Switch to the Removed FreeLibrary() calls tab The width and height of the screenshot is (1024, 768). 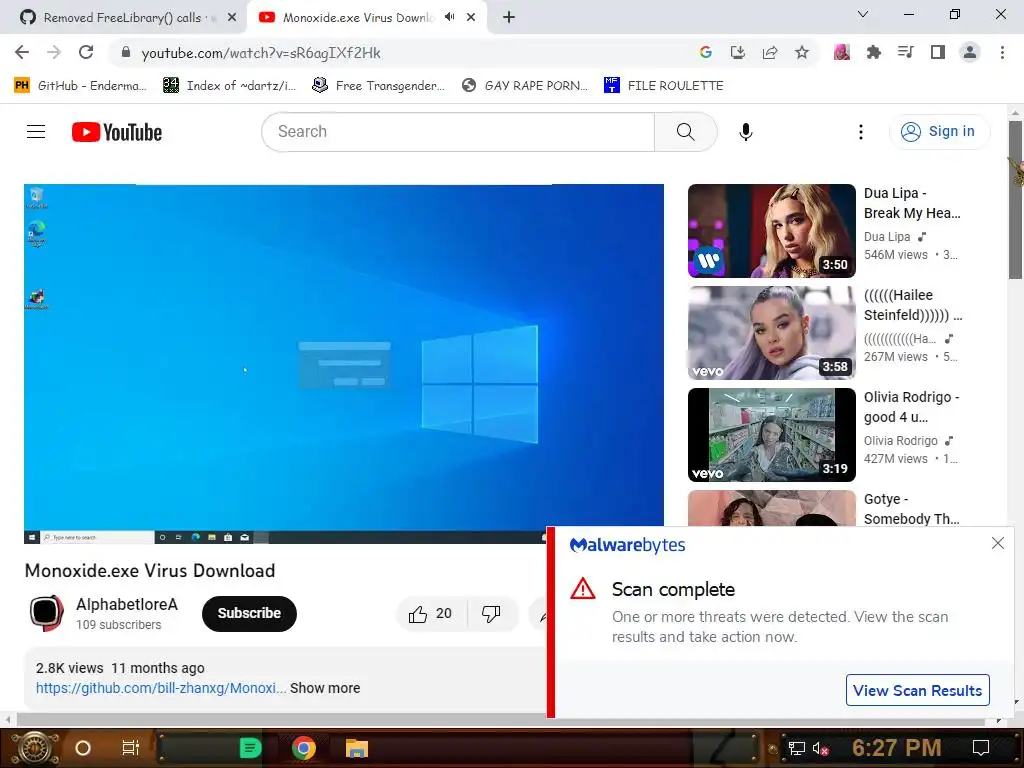tap(122, 18)
